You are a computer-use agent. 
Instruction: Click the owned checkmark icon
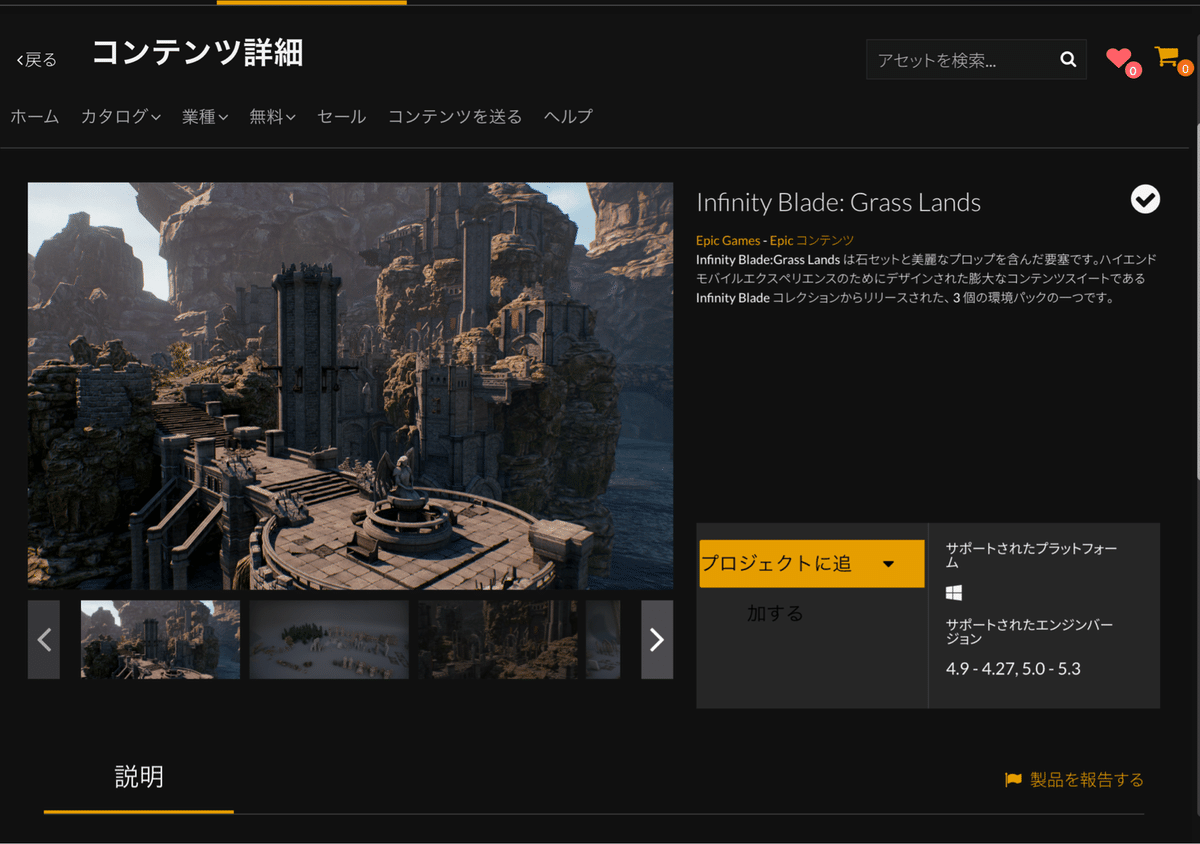(1145, 200)
